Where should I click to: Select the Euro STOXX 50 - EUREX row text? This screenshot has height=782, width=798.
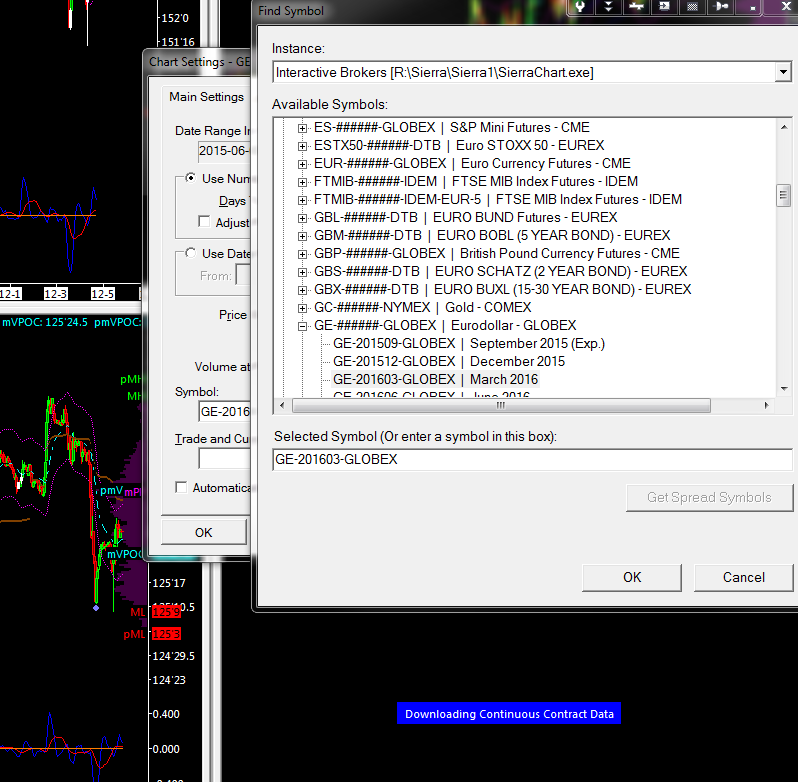(530, 146)
